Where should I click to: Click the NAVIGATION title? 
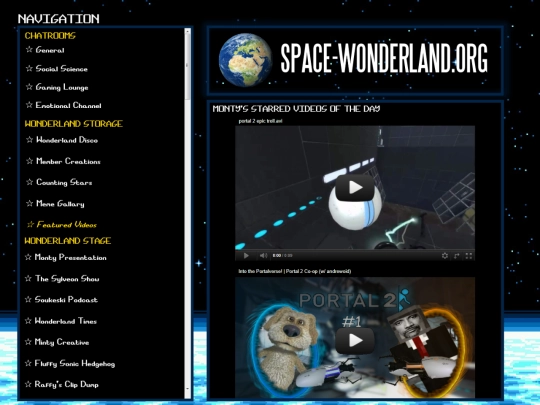[x=59, y=19]
